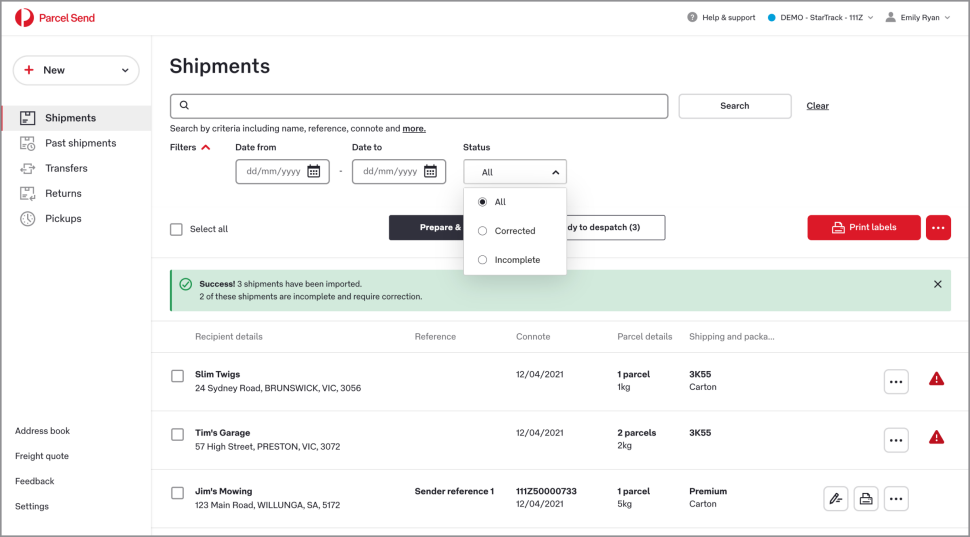Open the New shipment dropdown
Viewport: 970px width, 537px height.
76,70
